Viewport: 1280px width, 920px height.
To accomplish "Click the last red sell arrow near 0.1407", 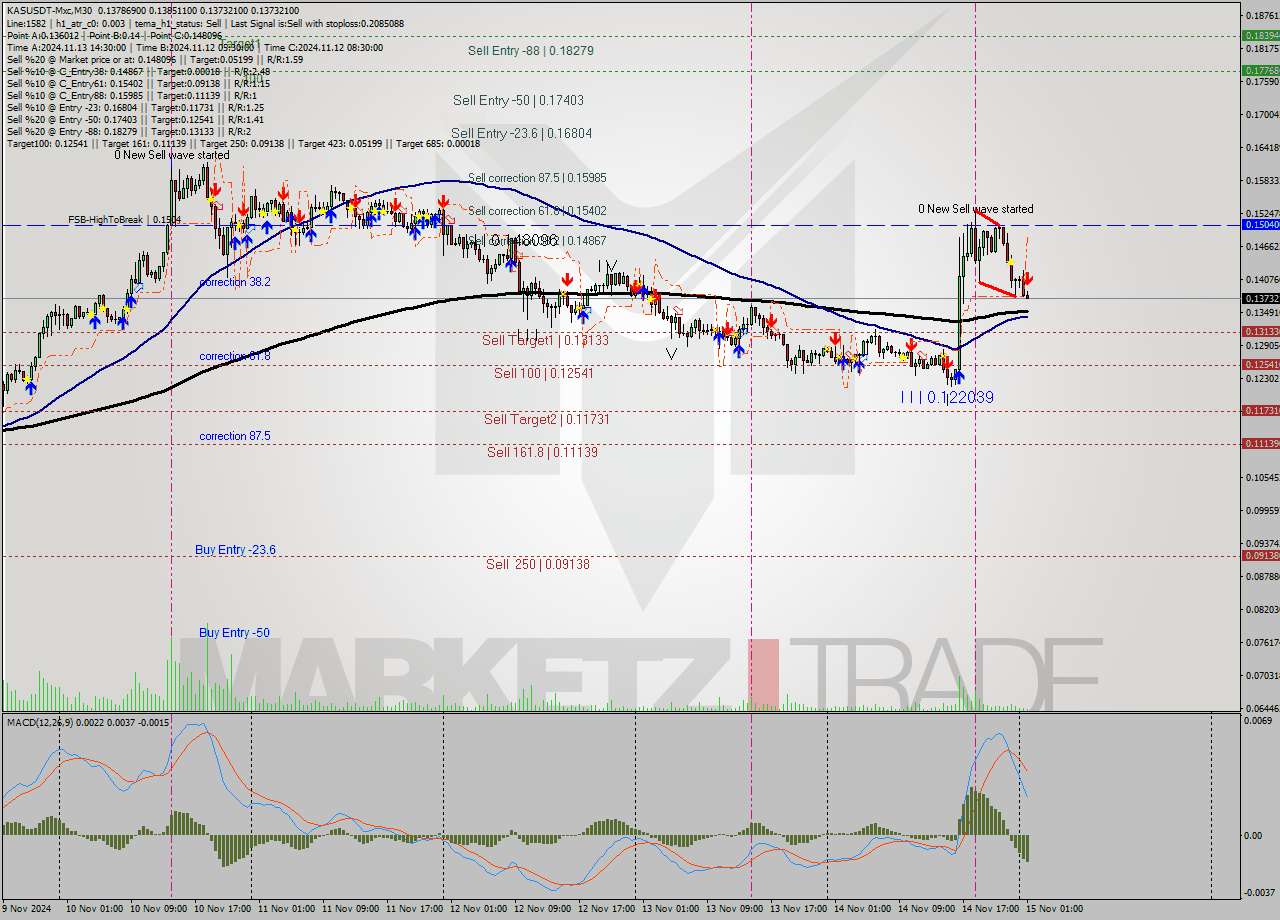I will click(x=1027, y=279).
